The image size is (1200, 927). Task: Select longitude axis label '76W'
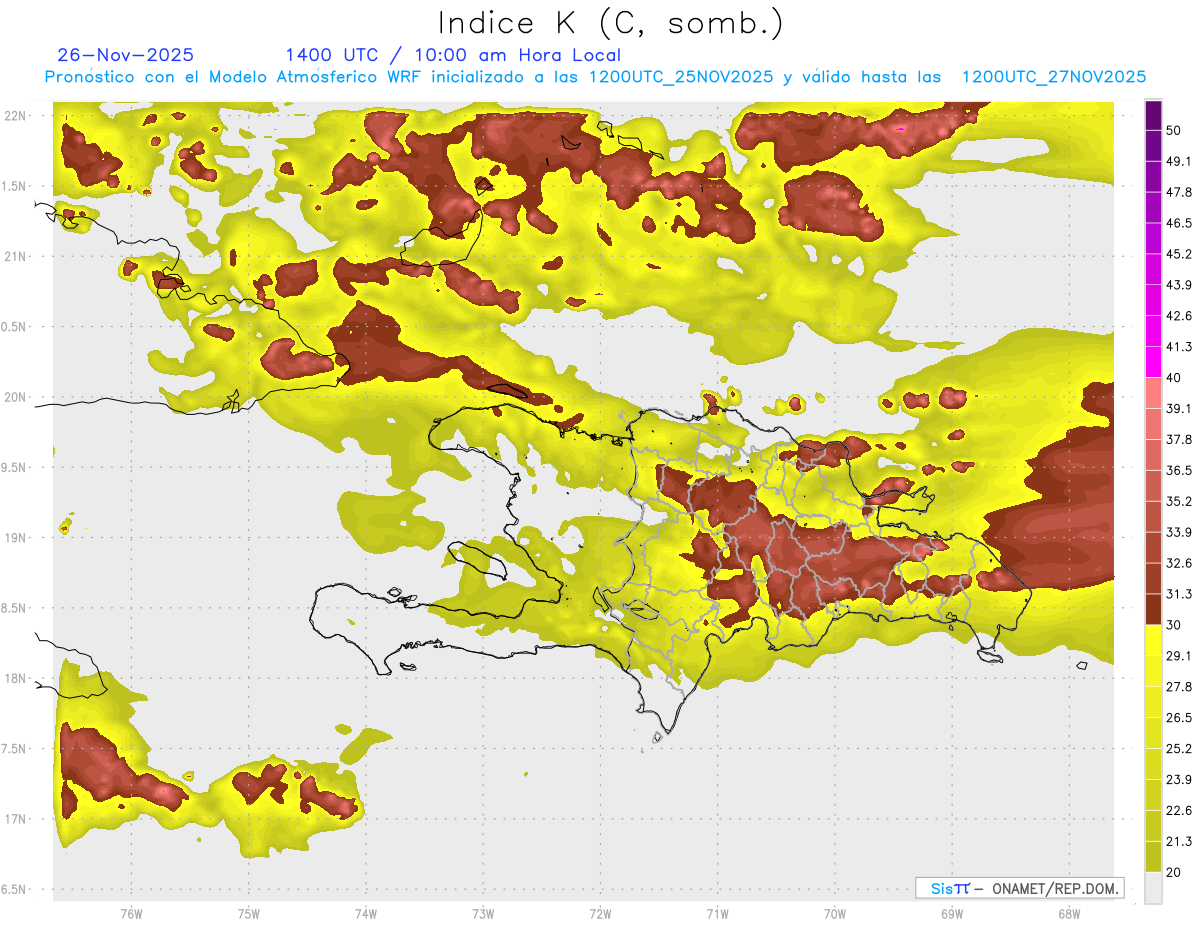(131, 914)
